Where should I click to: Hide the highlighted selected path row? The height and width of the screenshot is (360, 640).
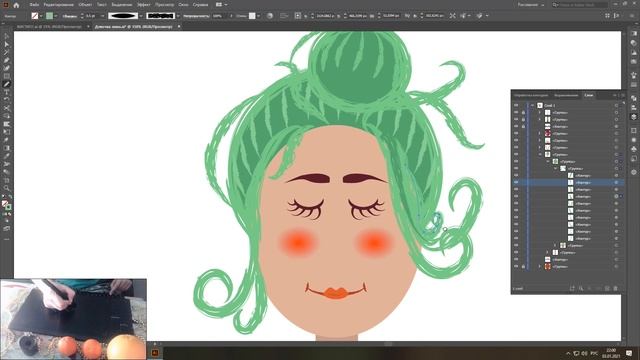point(516,182)
